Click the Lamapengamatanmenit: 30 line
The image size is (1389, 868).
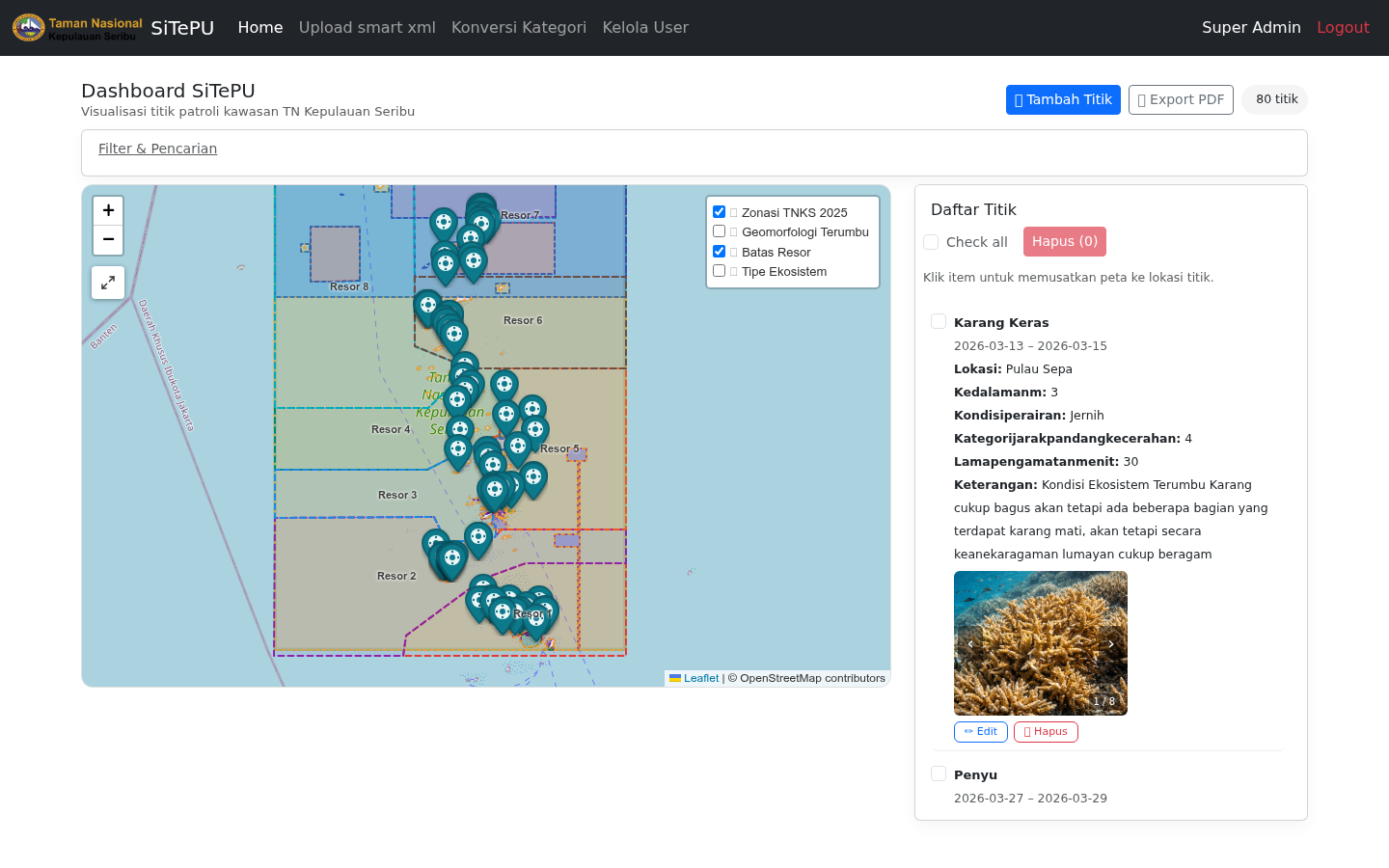(1046, 461)
